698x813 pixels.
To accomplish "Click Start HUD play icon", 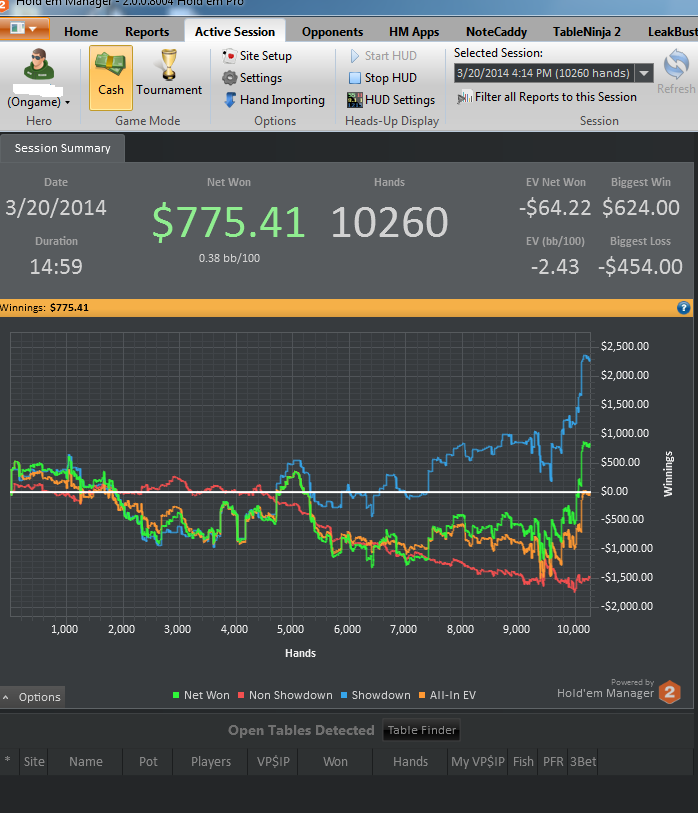I will [x=355, y=56].
